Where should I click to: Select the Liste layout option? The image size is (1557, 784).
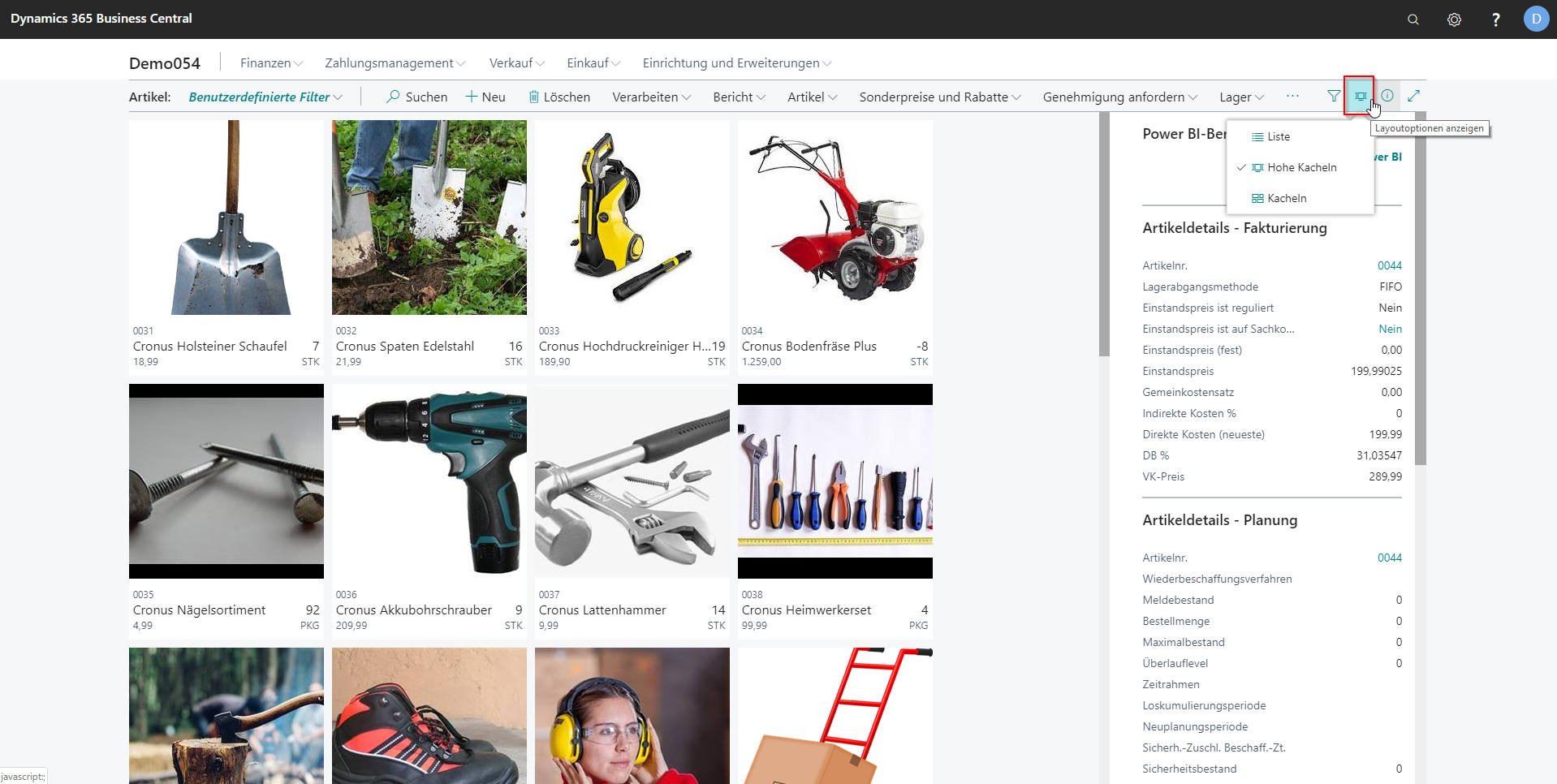coord(1300,136)
